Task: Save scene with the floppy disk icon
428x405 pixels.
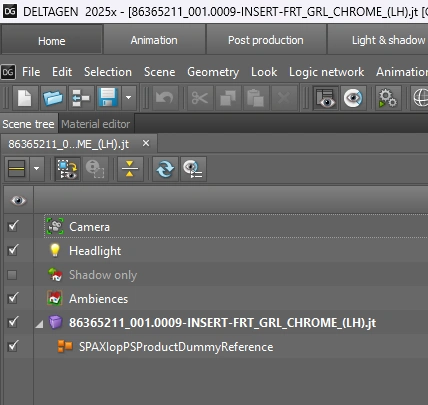Action: pos(109,98)
